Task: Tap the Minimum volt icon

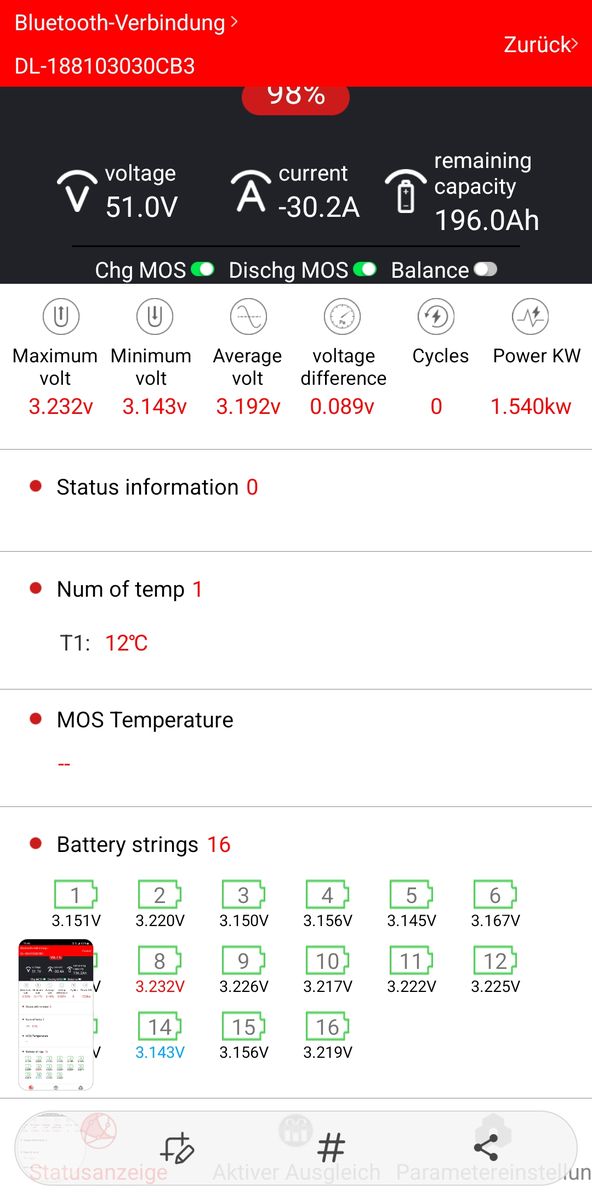Action: [x=154, y=318]
